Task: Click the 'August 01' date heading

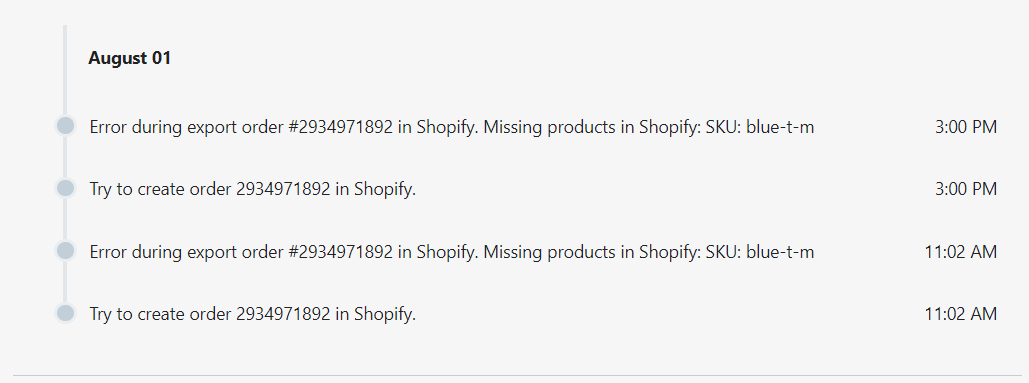Action: pos(130,58)
